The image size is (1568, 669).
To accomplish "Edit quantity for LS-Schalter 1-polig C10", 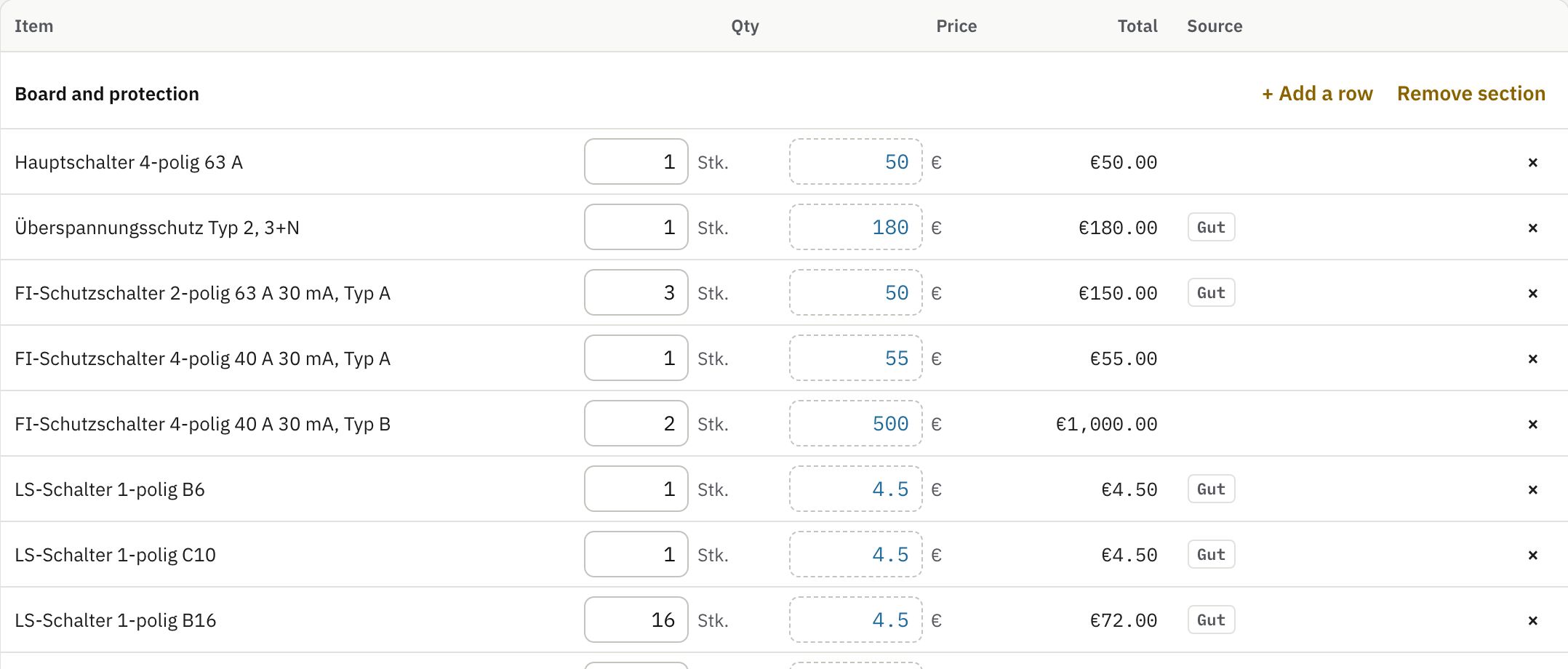I will pyautogui.click(x=636, y=554).
